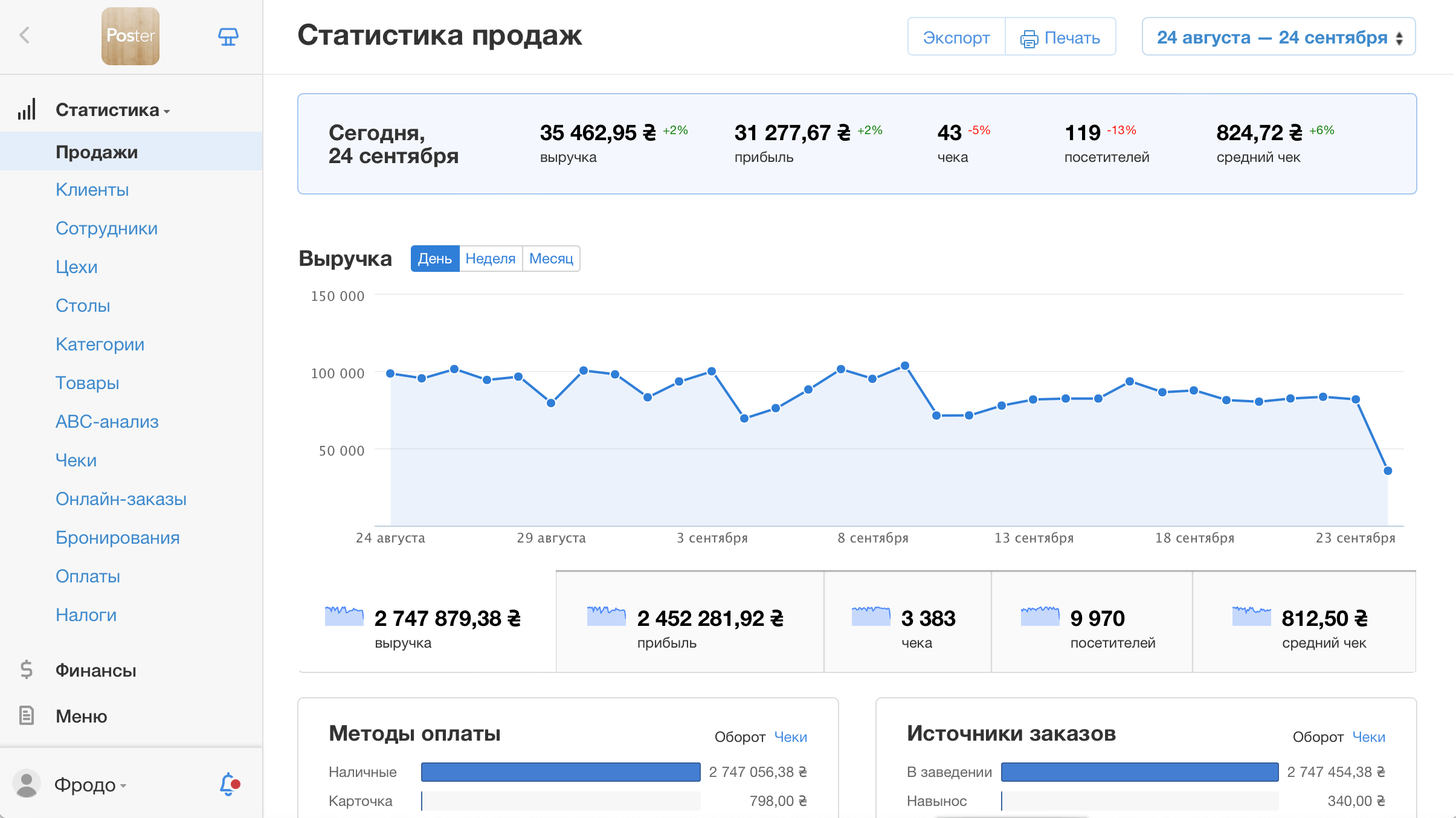Click the Menu document icon
The width and height of the screenshot is (1456, 818).
point(26,715)
